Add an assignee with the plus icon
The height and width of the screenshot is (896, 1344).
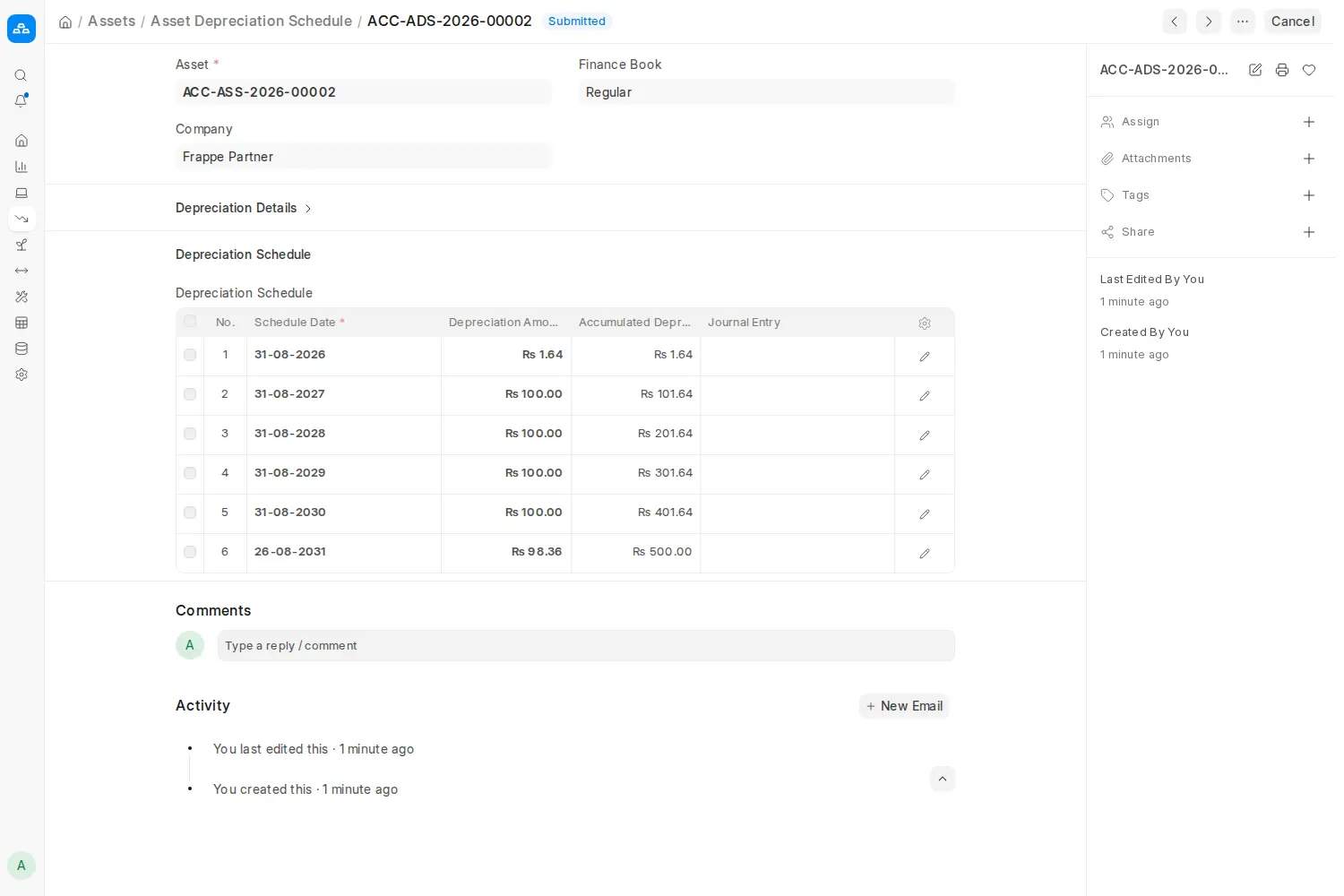[1309, 122]
